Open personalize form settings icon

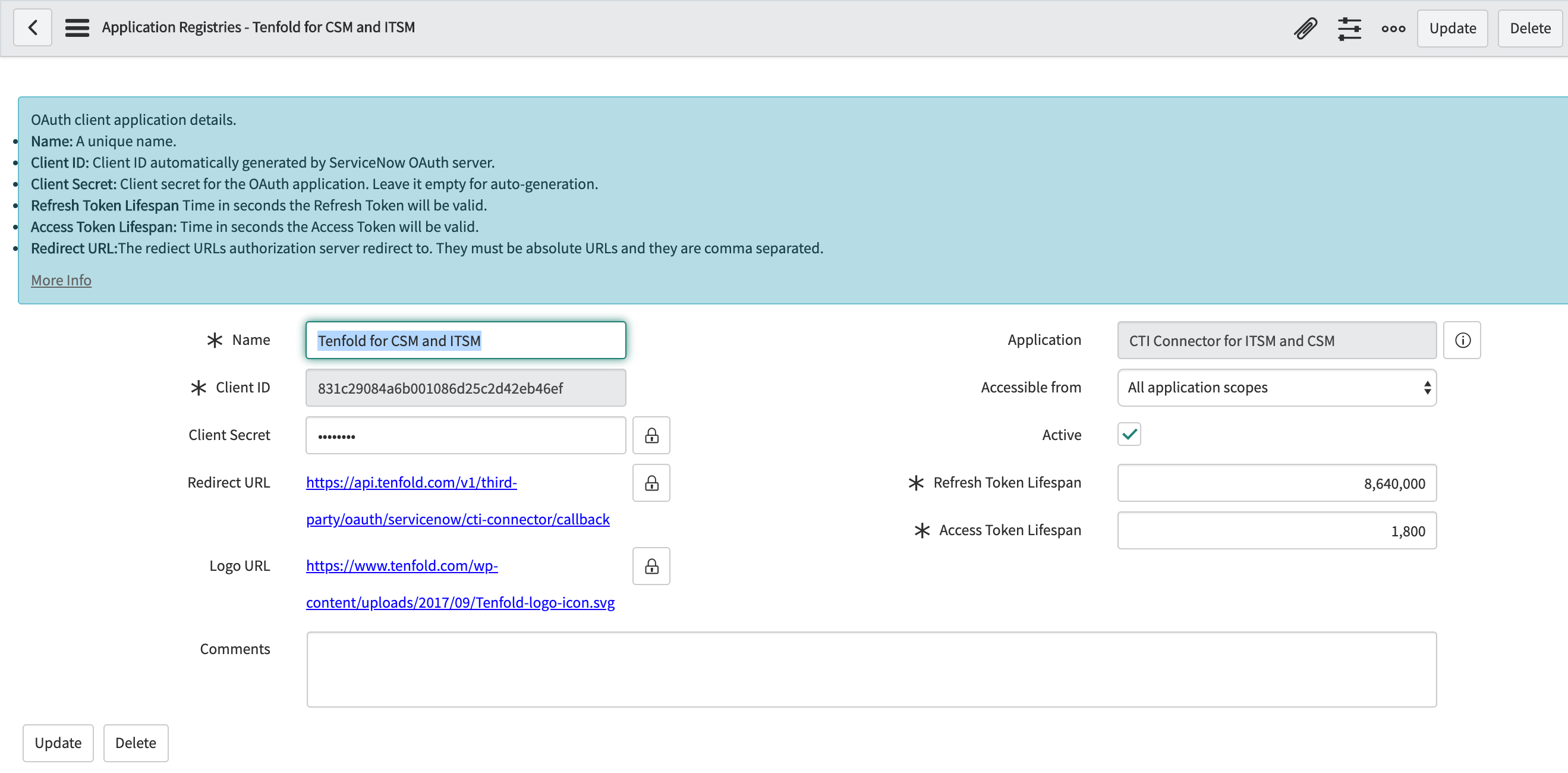pos(1349,28)
